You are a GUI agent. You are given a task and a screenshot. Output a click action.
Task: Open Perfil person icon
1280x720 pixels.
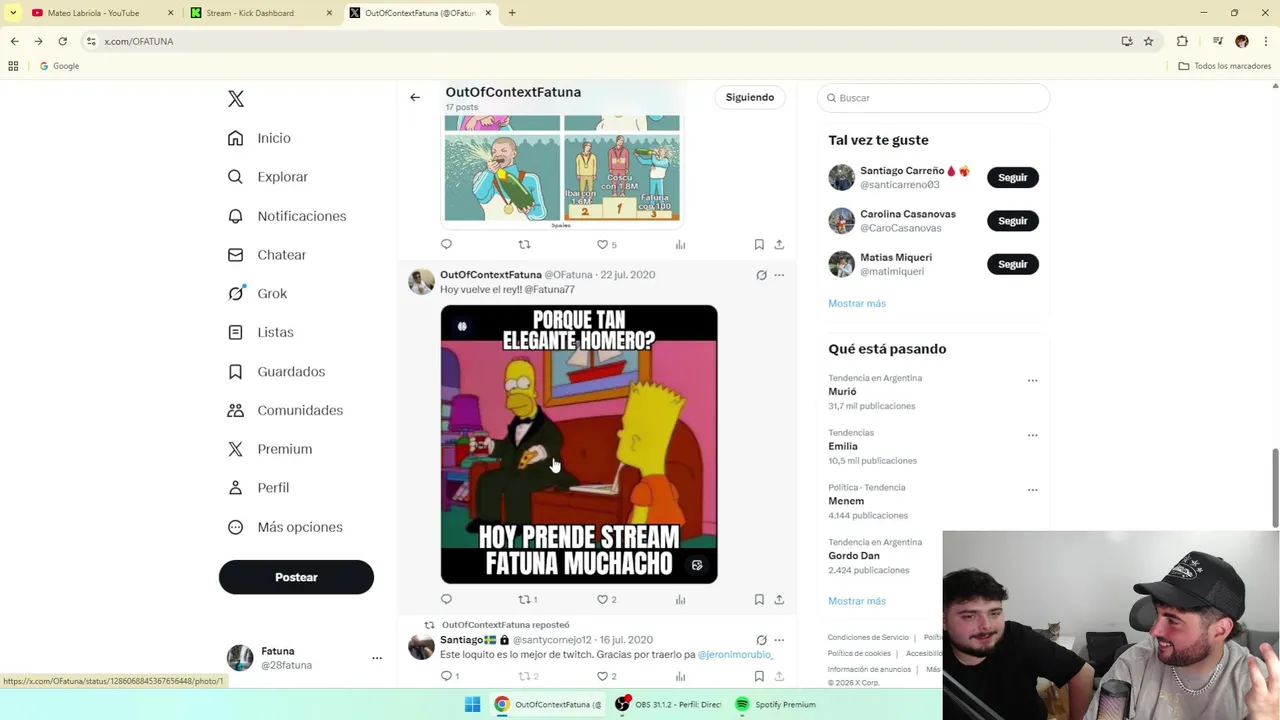tap(235, 488)
